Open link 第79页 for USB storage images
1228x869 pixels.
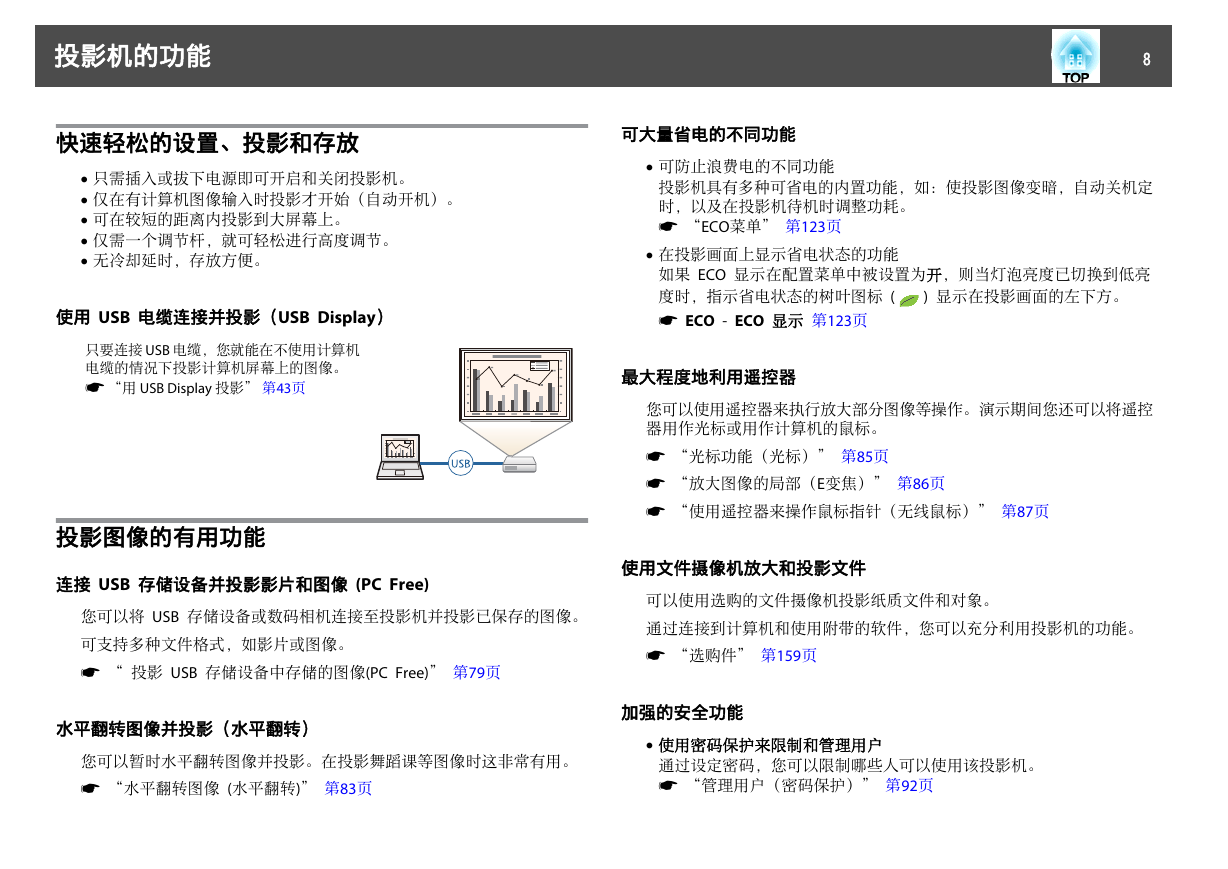[x=477, y=673]
